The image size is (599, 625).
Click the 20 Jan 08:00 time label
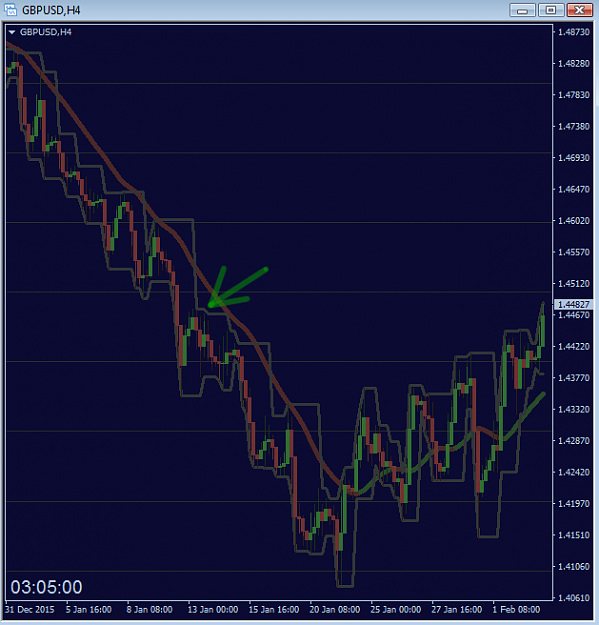tap(335, 610)
